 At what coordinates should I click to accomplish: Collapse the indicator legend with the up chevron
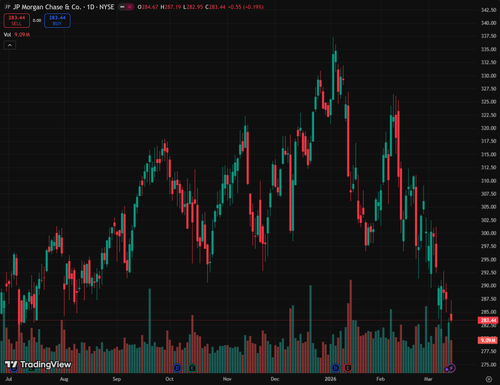[10, 45]
